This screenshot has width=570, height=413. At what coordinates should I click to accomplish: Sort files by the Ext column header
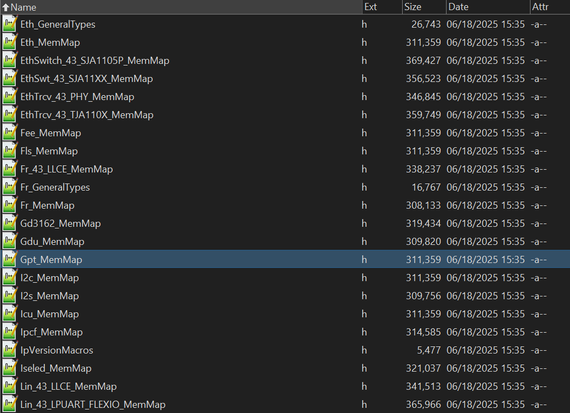[x=382, y=7]
